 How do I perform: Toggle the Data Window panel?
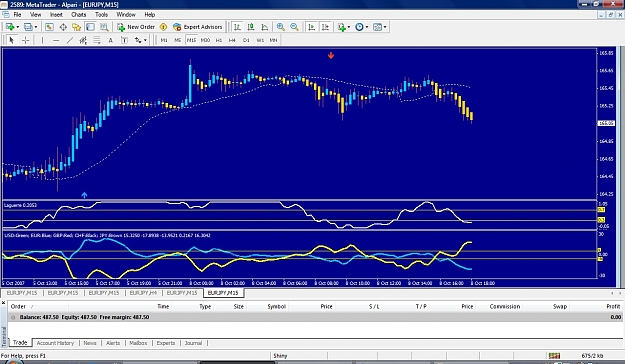tap(63, 27)
